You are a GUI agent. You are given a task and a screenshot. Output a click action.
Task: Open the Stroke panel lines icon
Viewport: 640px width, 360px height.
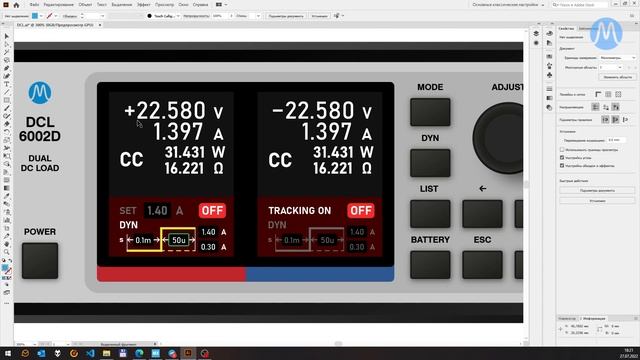[549, 89]
